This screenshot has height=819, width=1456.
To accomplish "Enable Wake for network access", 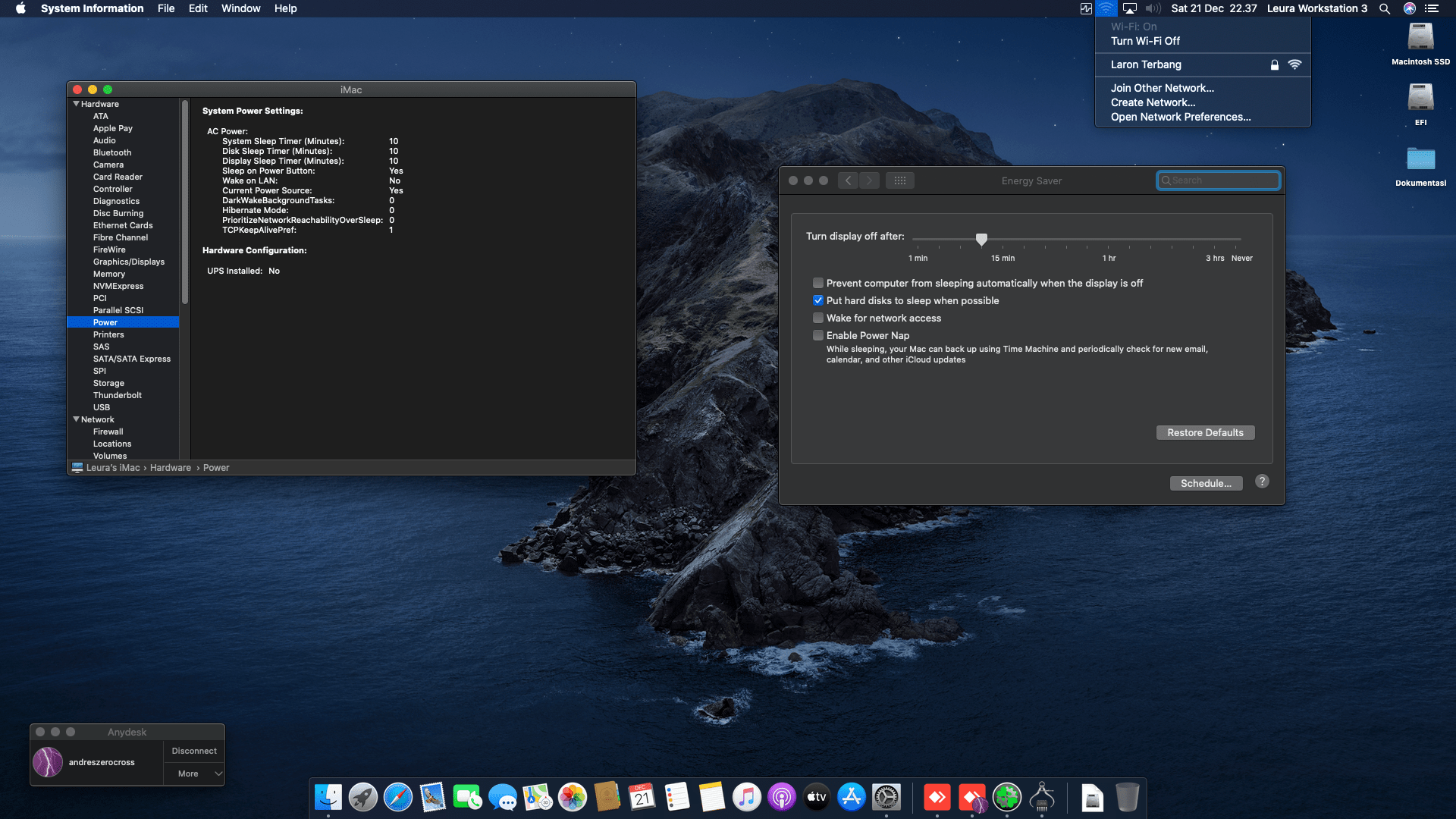I will (818, 318).
